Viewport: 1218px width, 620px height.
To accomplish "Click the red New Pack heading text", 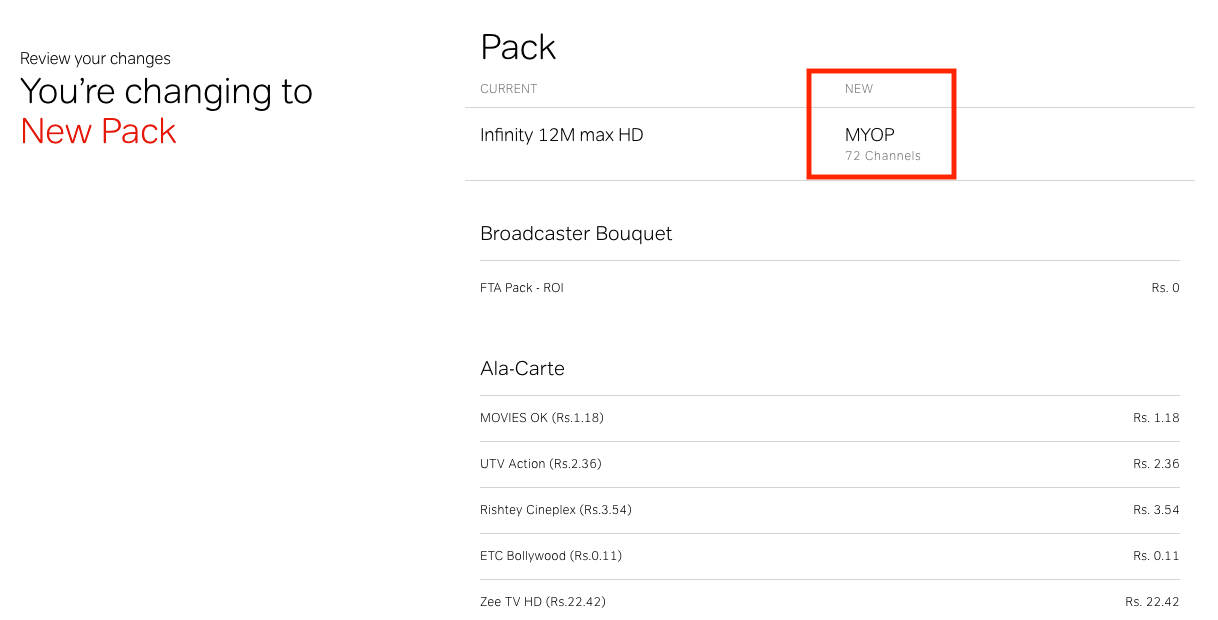I will (x=98, y=131).
